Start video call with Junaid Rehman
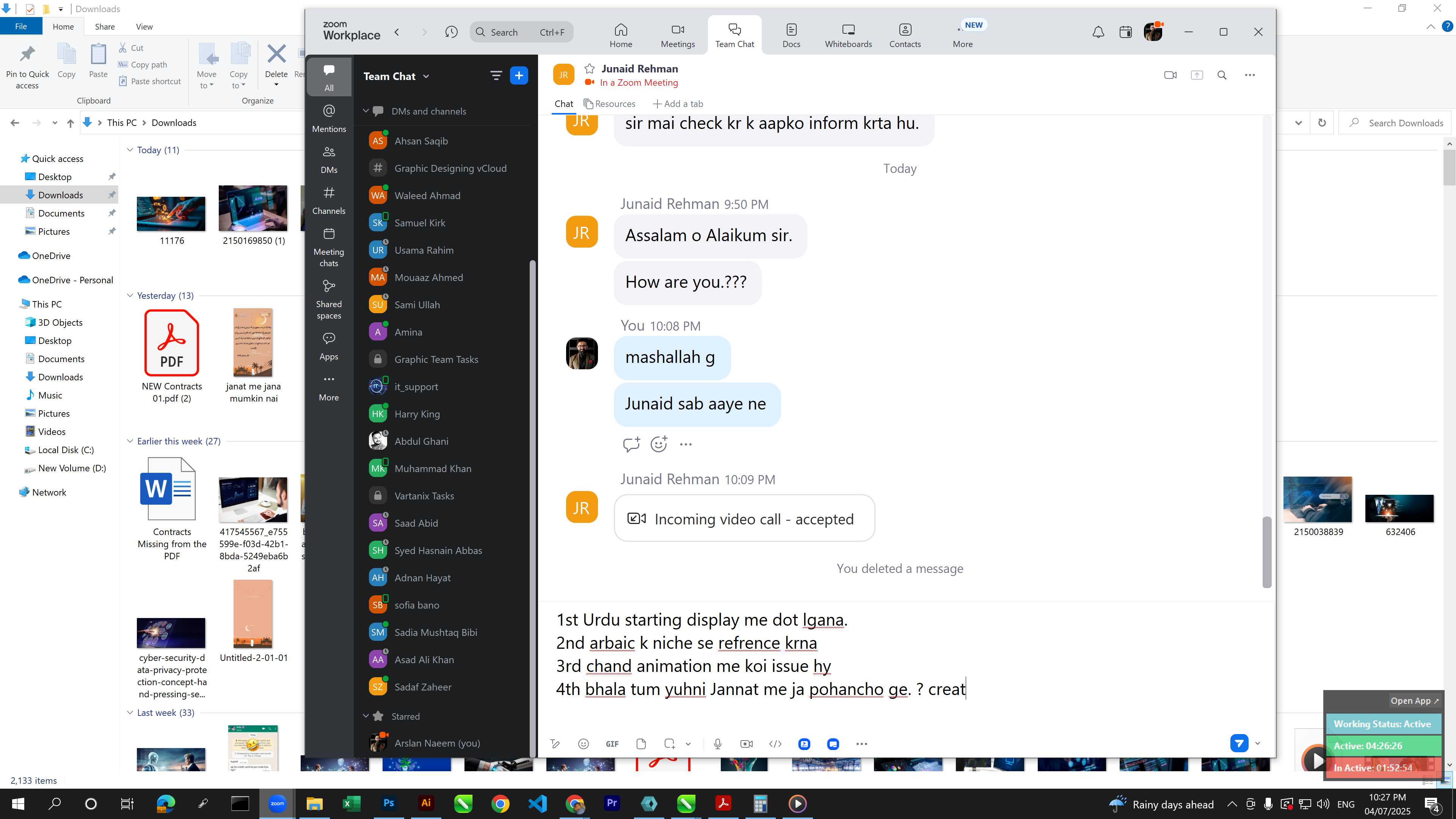 [x=1170, y=75]
